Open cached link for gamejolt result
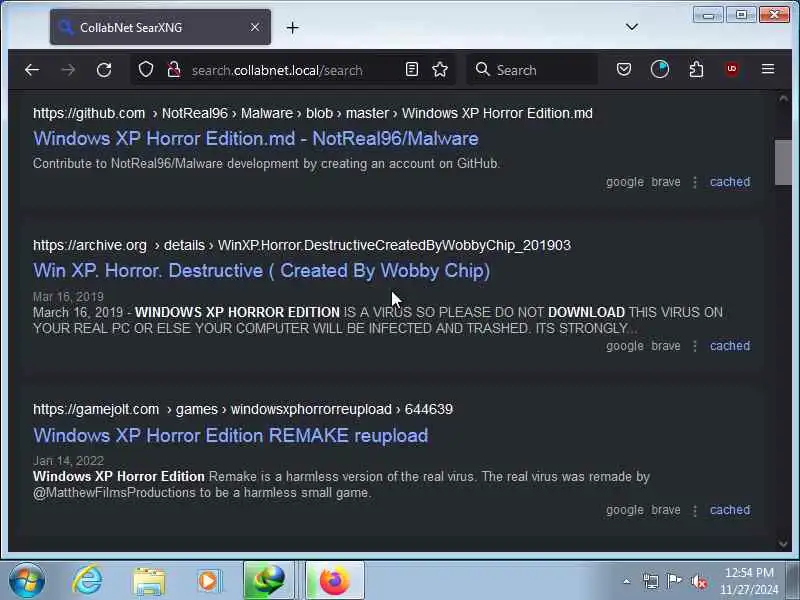 pyautogui.click(x=730, y=510)
